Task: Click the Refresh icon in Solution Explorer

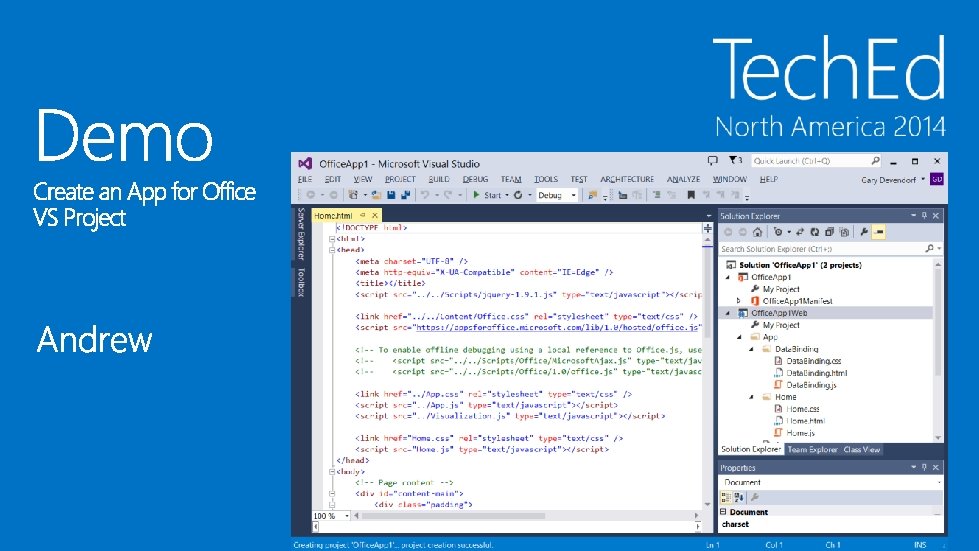Action: pos(815,232)
